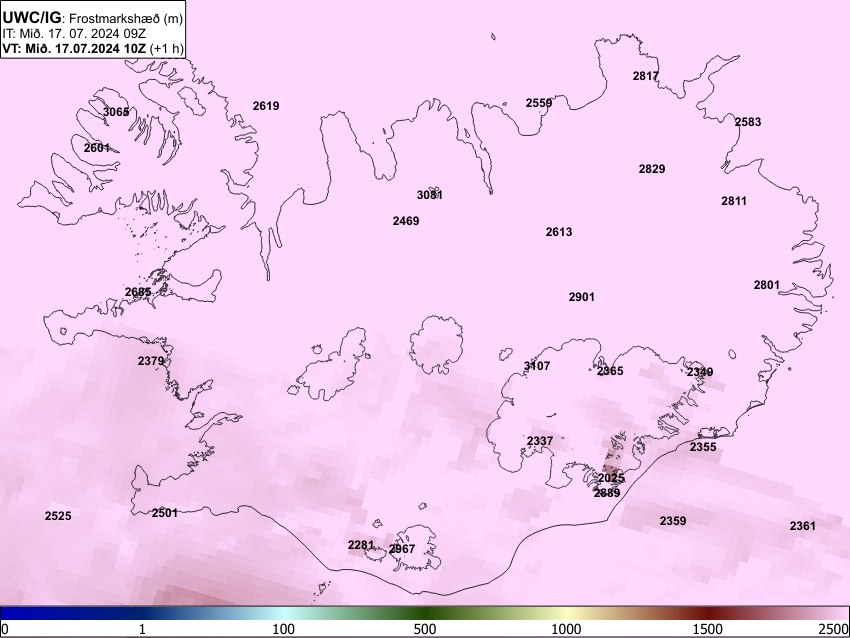Select the 2355 value
The image size is (850, 638).
(703, 447)
